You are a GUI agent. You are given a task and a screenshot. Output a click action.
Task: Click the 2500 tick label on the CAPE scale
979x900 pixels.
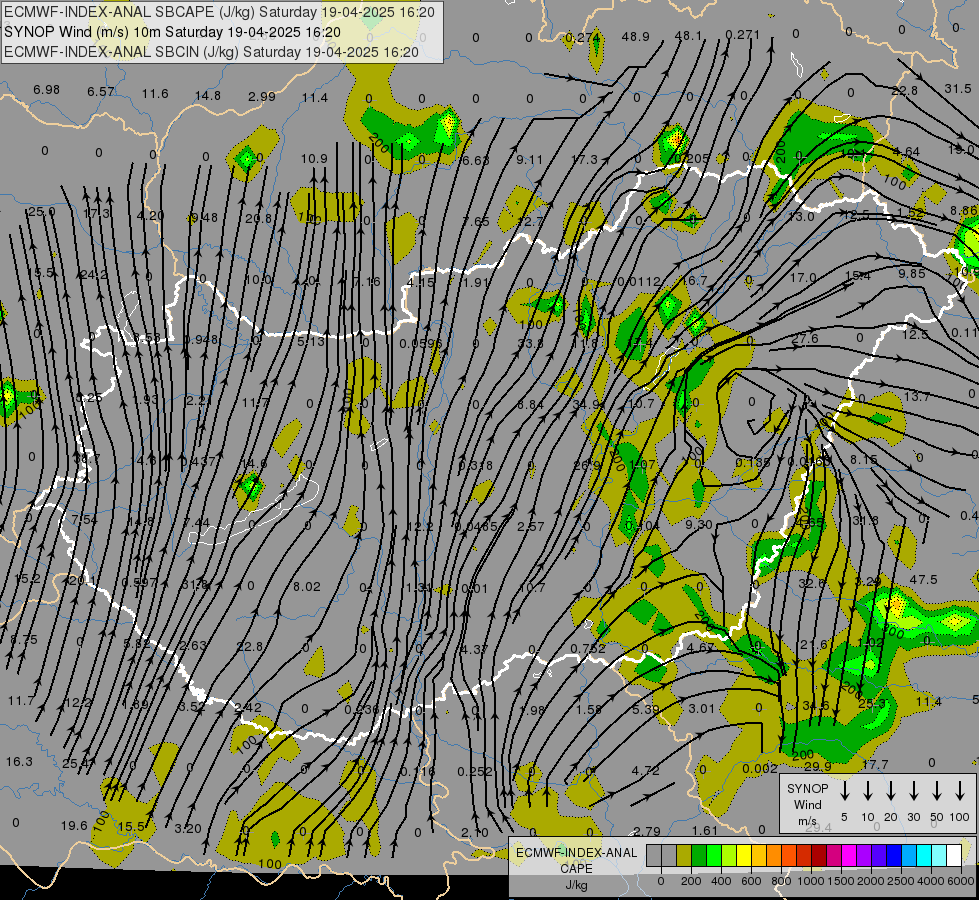click(901, 881)
